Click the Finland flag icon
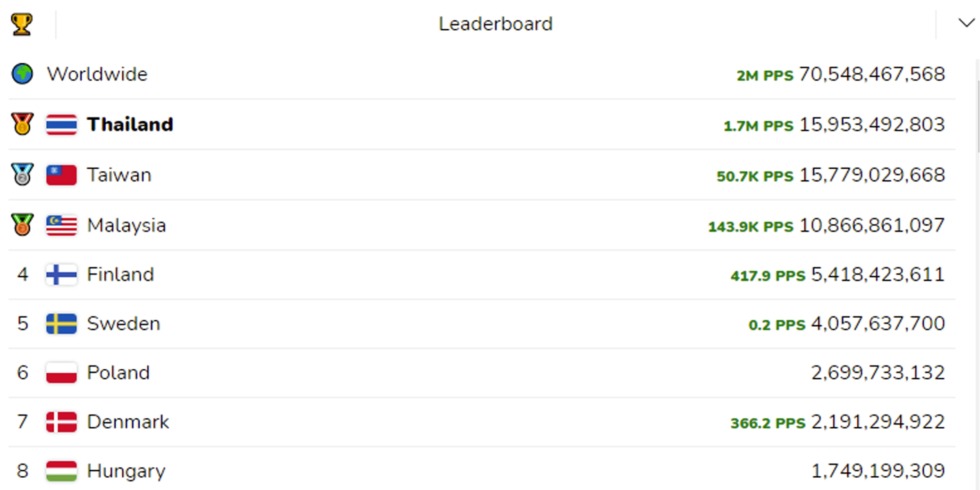This screenshot has width=980, height=490. point(61,274)
